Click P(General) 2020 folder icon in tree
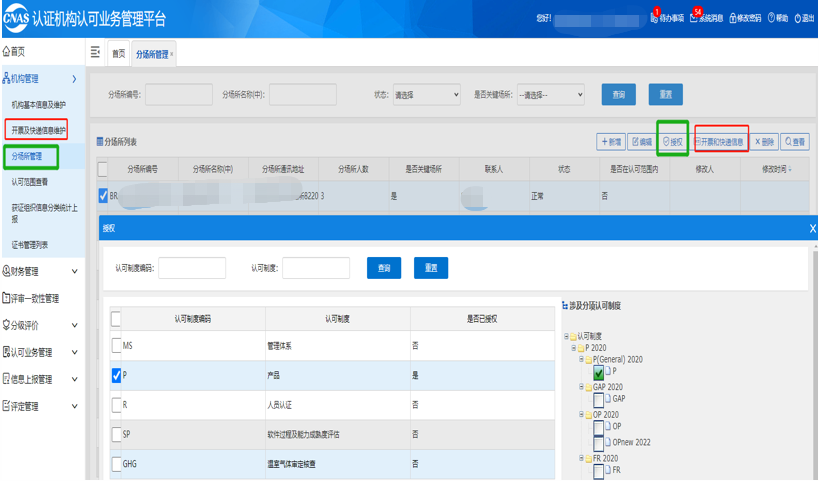 (x=589, y=360)
